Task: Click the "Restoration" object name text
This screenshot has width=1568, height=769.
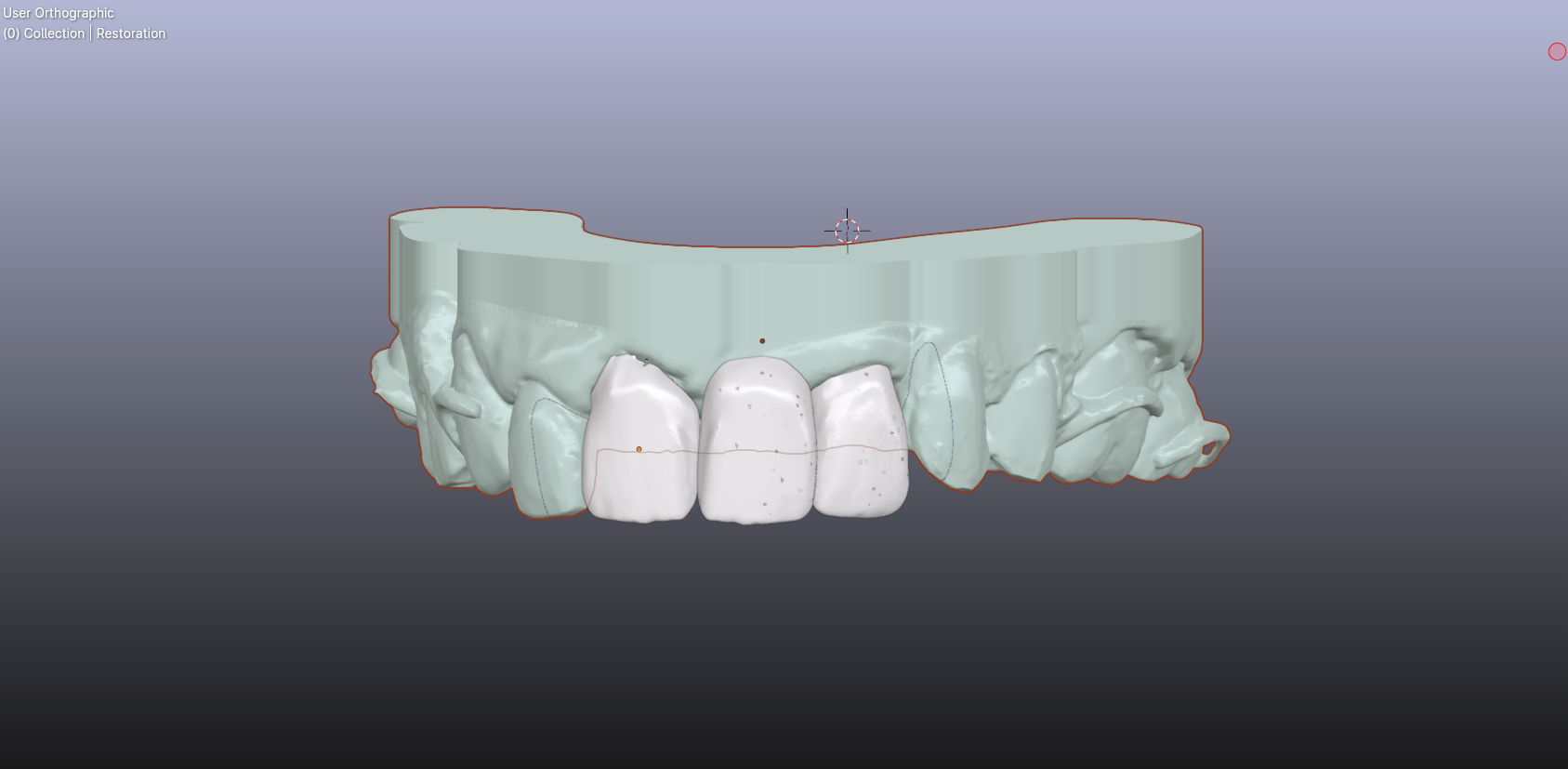Action: tap(131, 33)
